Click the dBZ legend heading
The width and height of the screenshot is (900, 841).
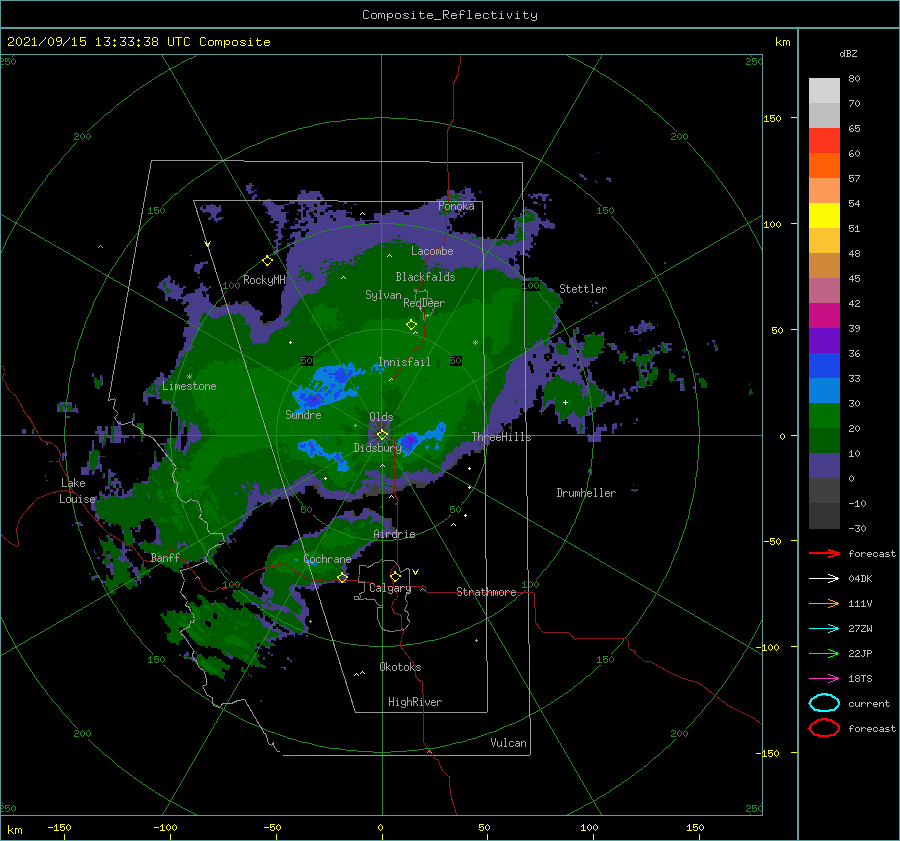tap(848, 53)
